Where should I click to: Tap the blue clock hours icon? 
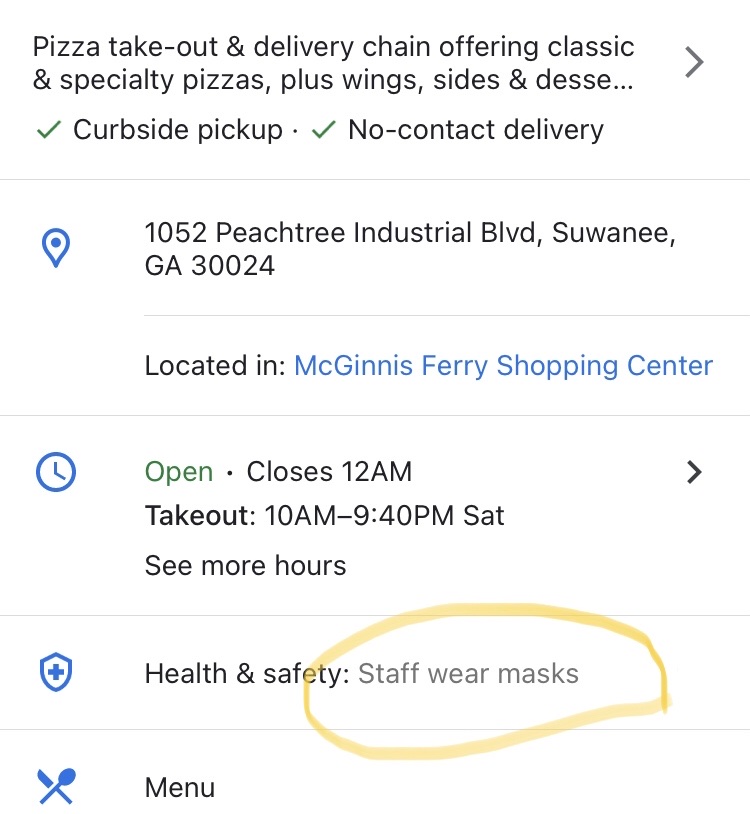tap(56, 471)
